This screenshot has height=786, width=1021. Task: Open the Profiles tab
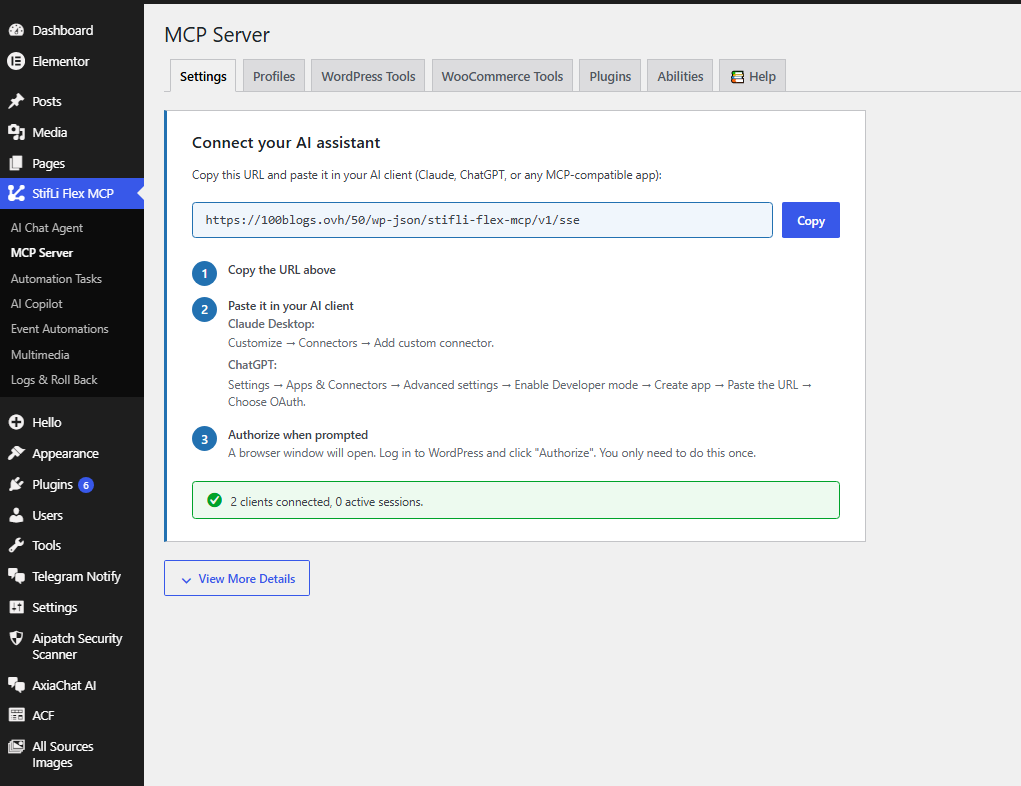[x=274, y=76]
